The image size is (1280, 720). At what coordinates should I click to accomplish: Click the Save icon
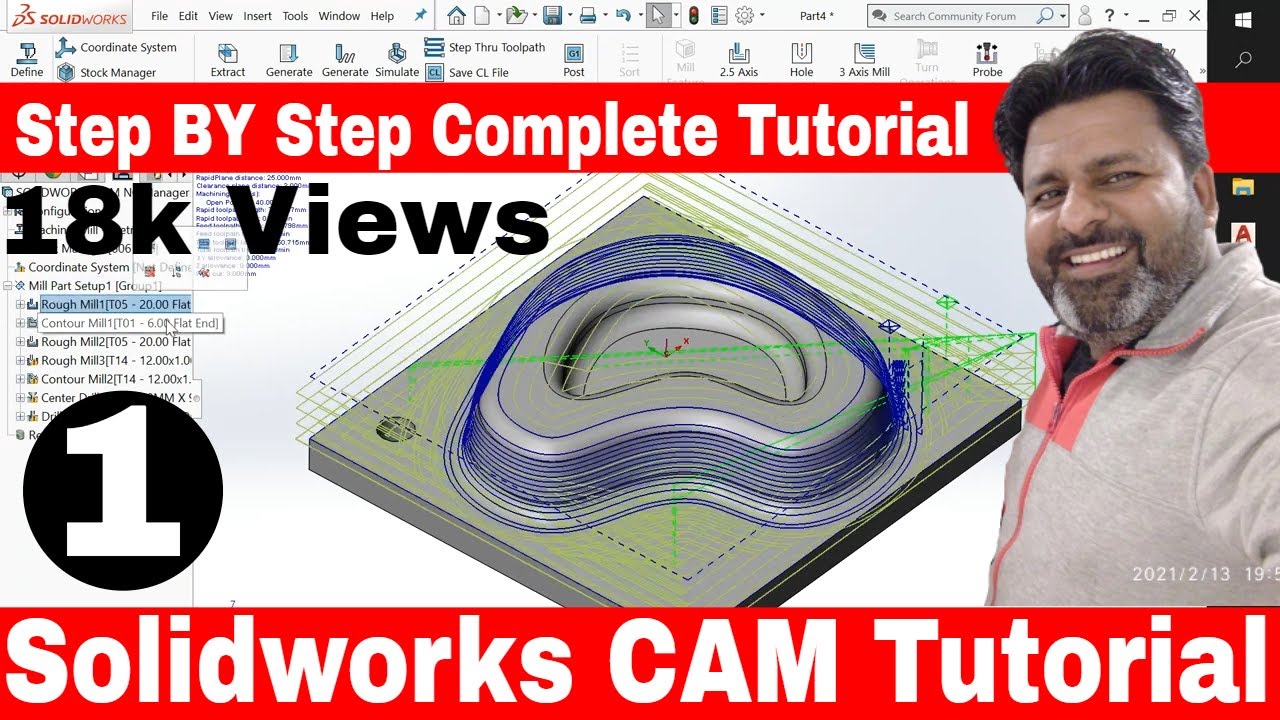point(551,15)
